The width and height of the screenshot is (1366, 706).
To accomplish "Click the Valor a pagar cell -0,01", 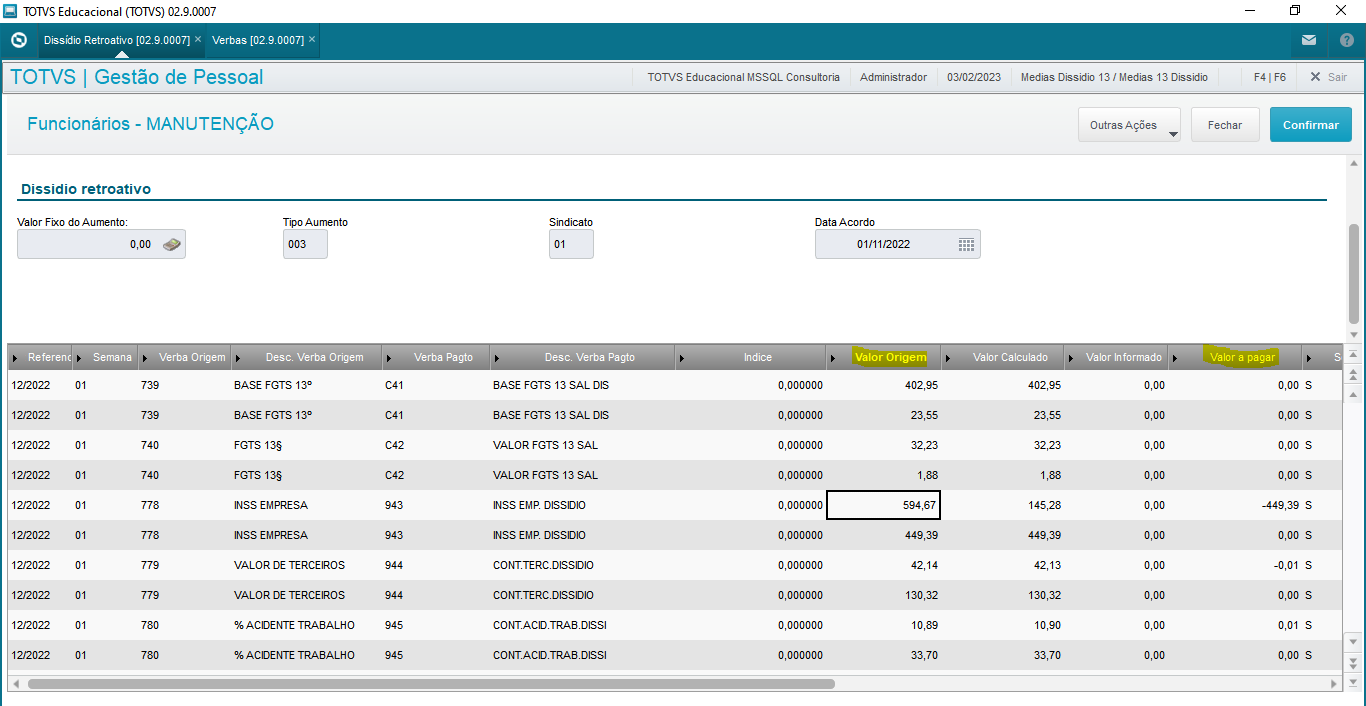I will (x=1235, y=565).
